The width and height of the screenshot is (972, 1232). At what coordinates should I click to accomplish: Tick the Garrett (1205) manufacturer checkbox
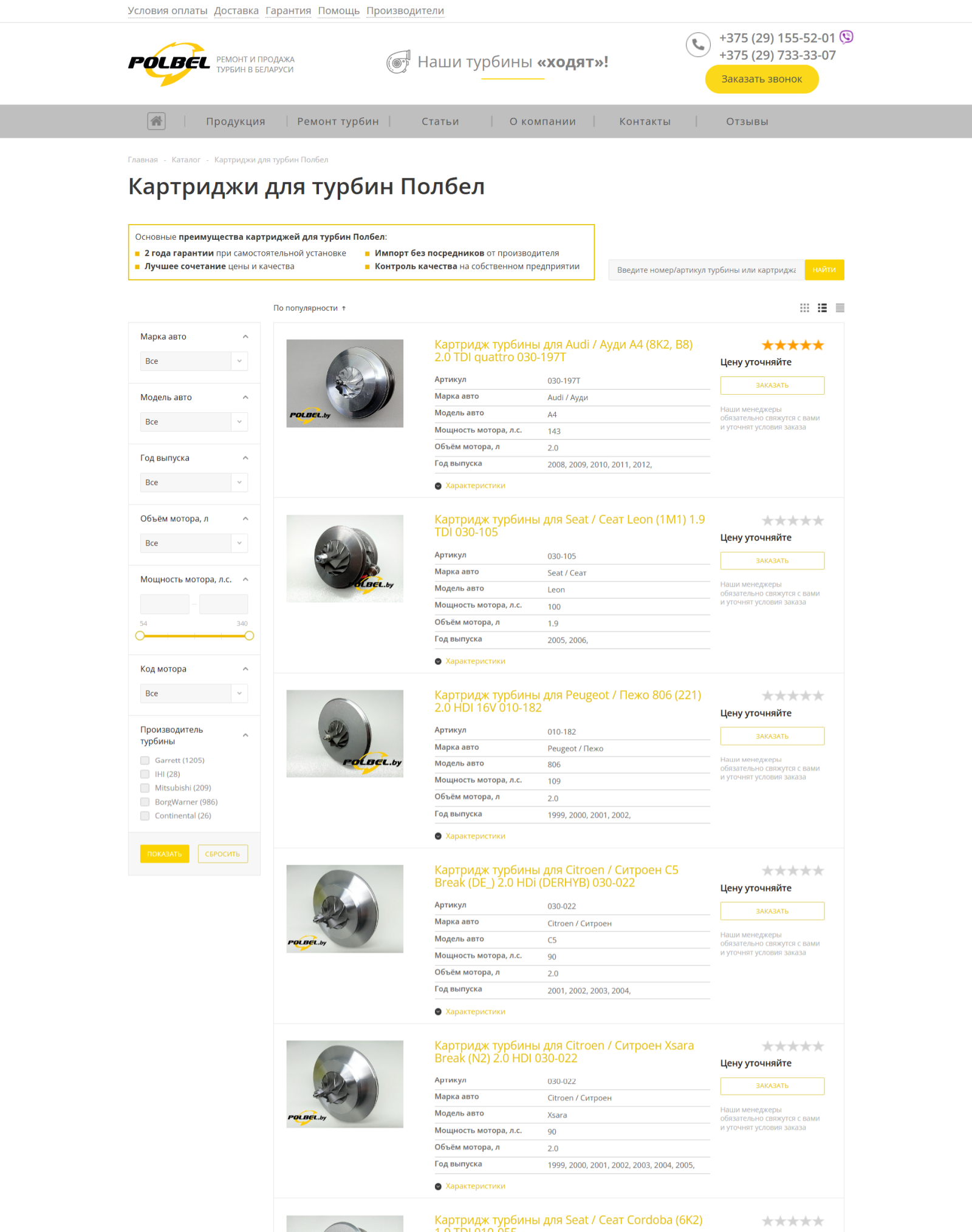click(x=145, y=760)
